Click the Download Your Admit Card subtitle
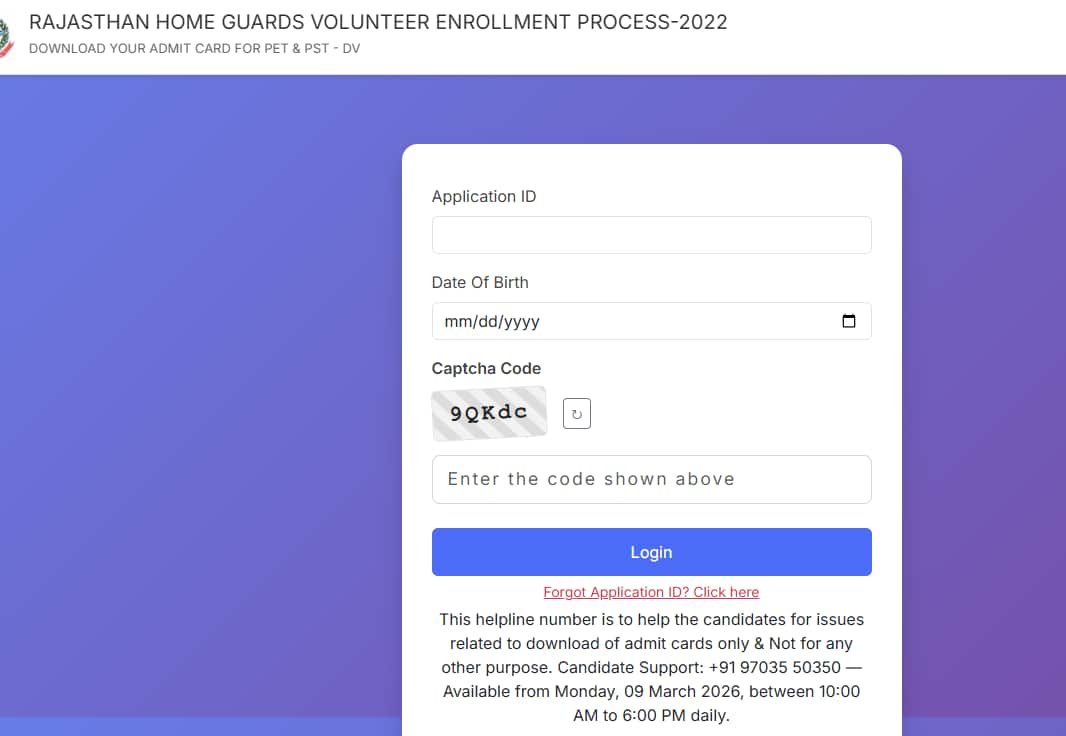This screenshot has height=736, width=1066. (x=194, y=49)
